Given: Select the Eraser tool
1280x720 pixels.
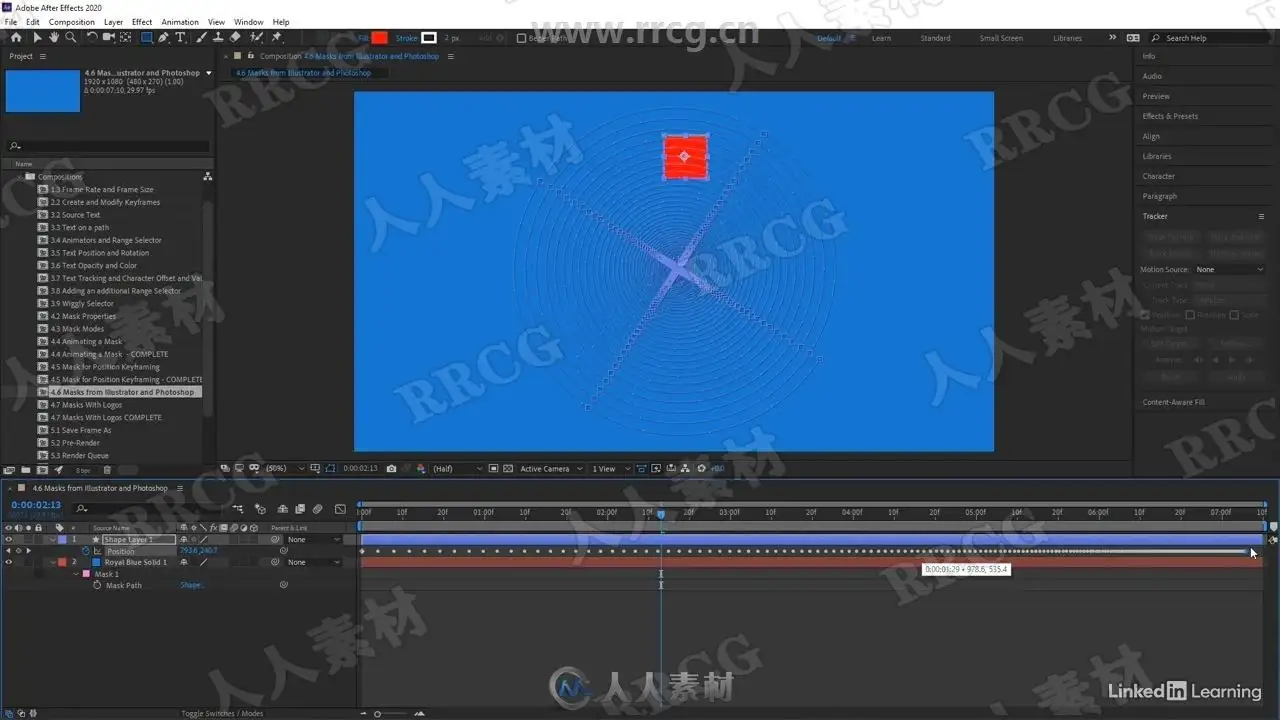Looking at the screenshot, I should tap(235, 38).
